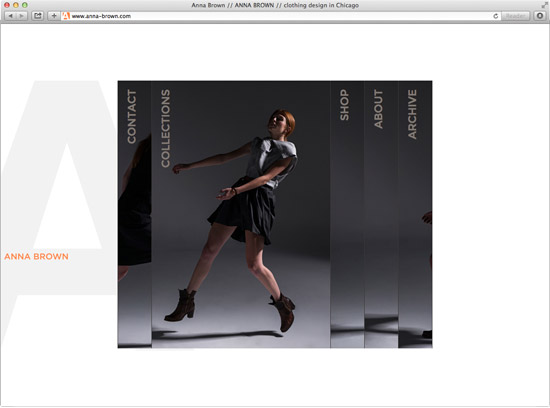
Task: Open the CONTACT vertical panel
Action: point(135,214)
